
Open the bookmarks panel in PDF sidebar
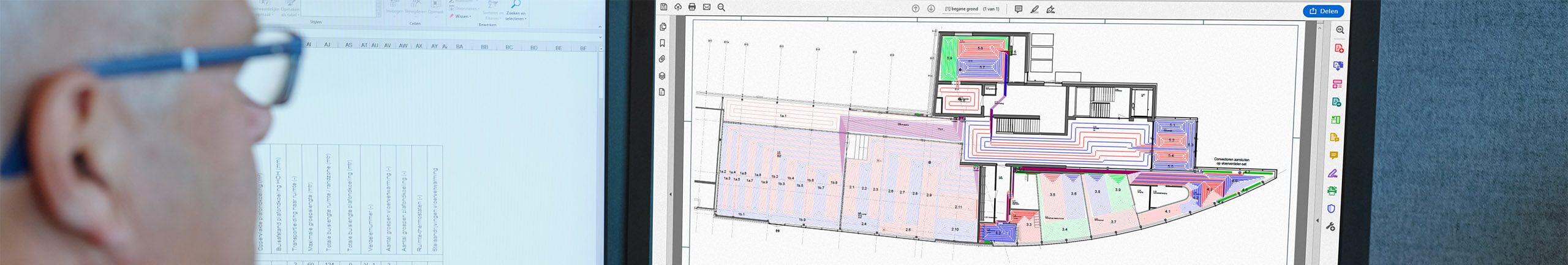[x=662, y=43]
